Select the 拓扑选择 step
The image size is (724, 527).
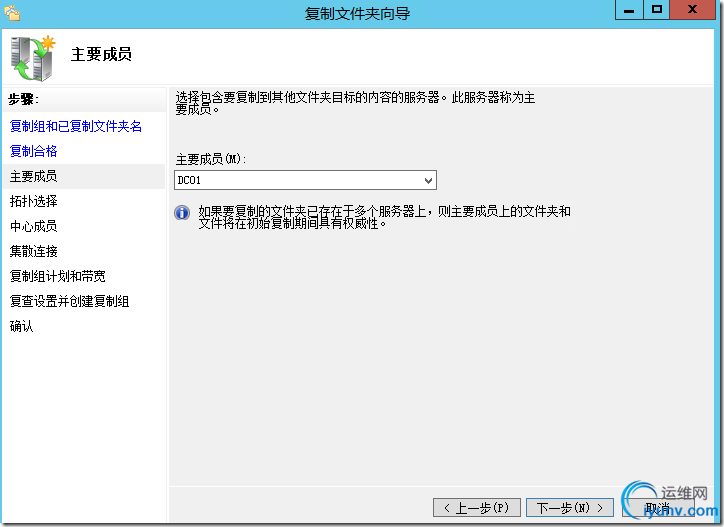(33, 201)
